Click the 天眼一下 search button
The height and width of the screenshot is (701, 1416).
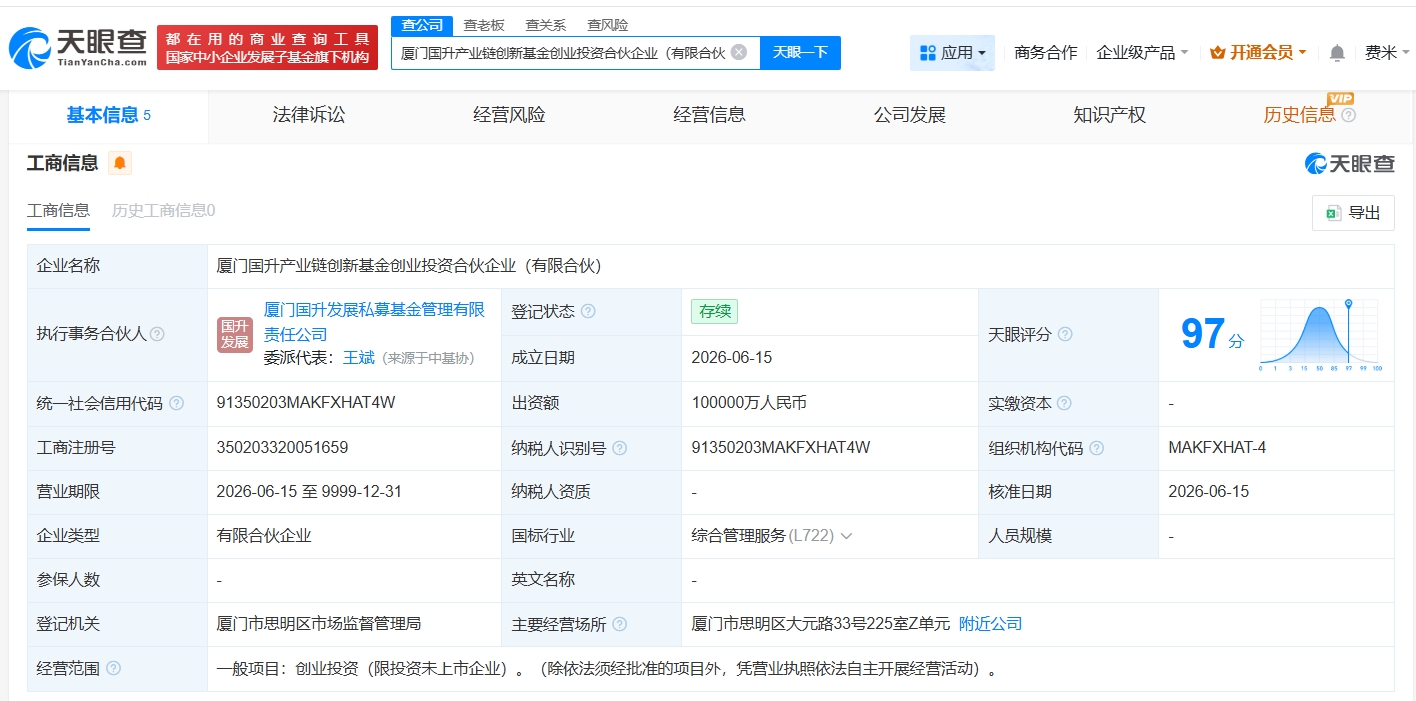pos(800,53)
